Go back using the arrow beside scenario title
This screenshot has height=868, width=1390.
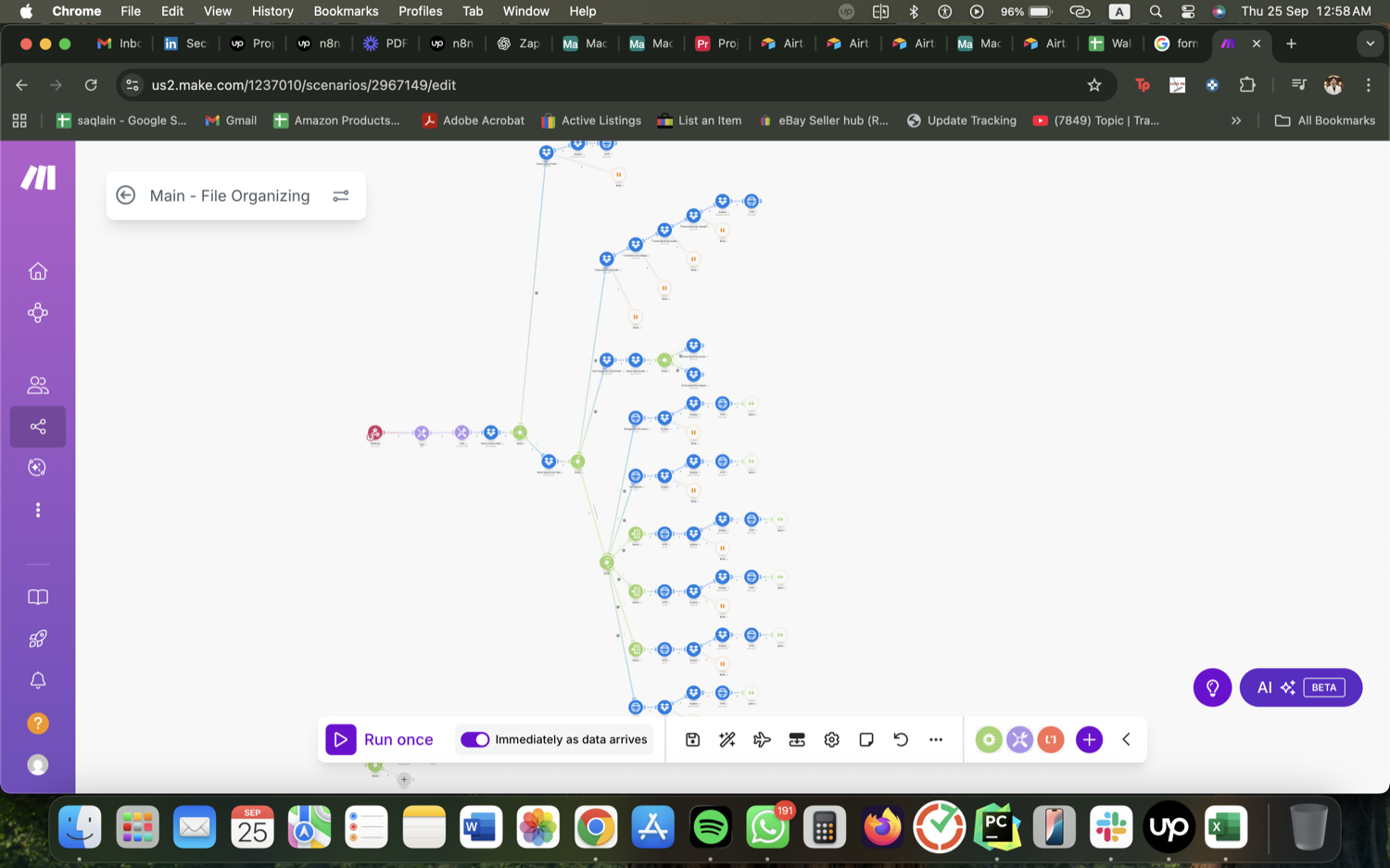click(126, 195)
